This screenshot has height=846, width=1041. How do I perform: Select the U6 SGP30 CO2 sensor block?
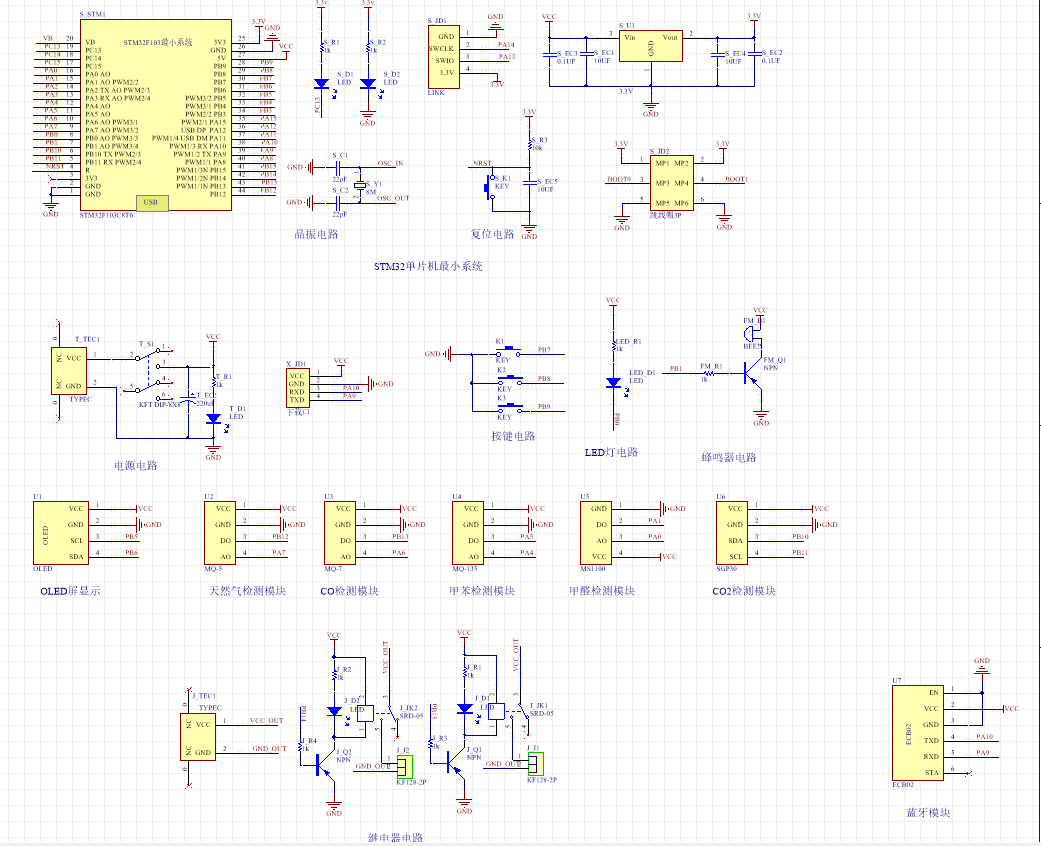[732, 533]
